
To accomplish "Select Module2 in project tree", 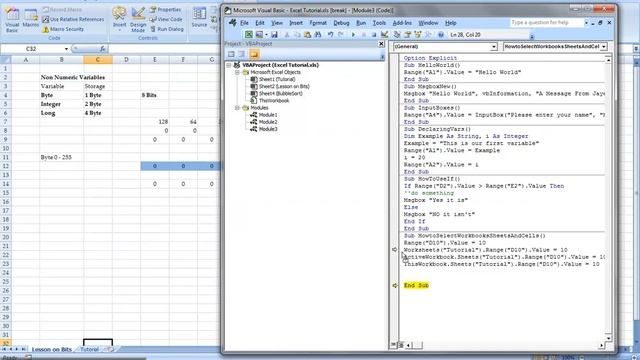I will (268, 122).
